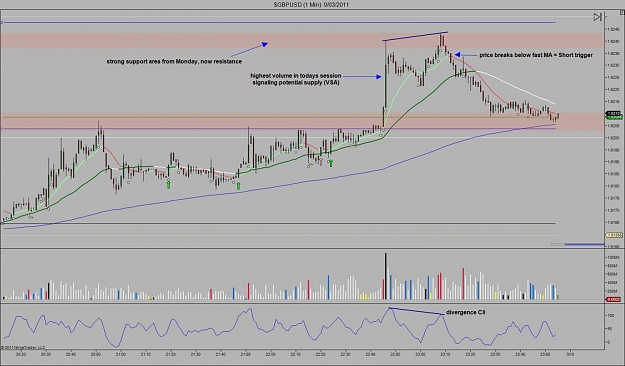Image resolution: width=625 pixels, height=366 pixels.
Task: Click the 1.6230 price axis label
Action: [x=613, y=65]
